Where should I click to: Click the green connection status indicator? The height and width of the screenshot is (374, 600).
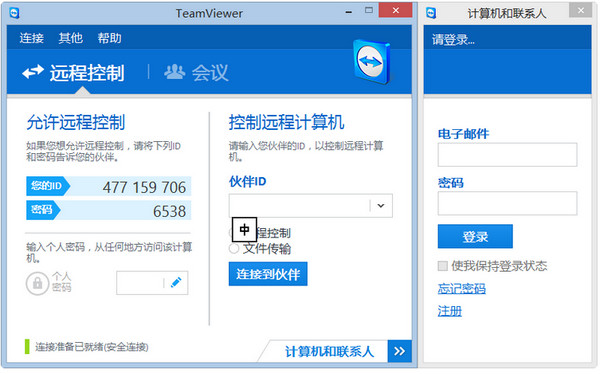pos(27,346)
